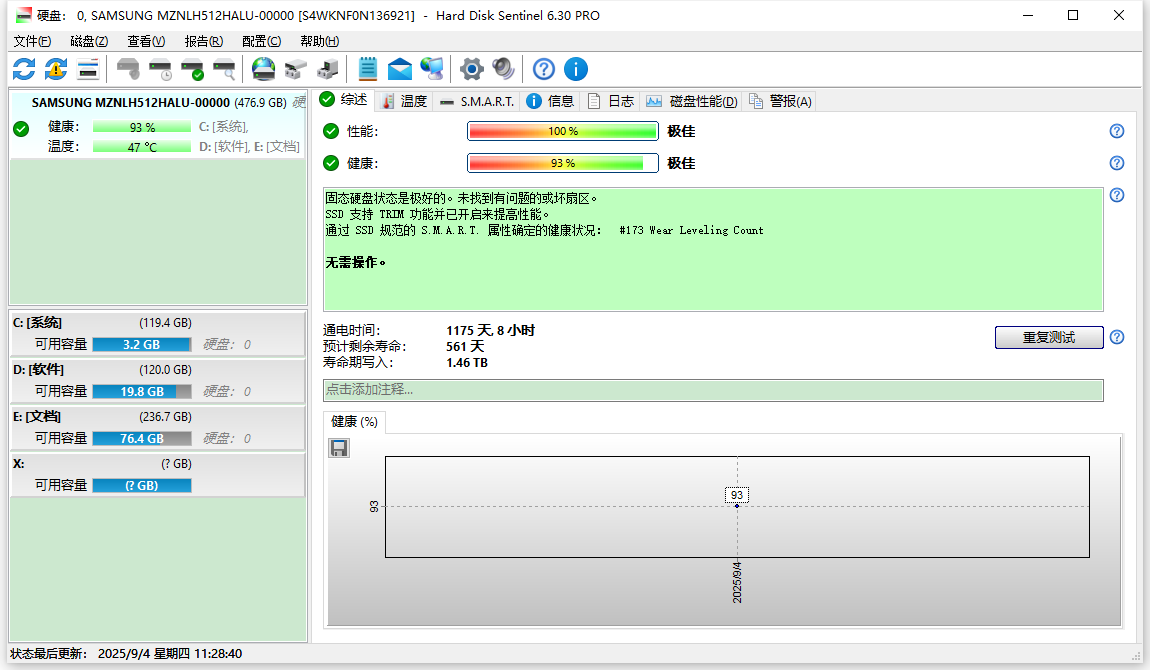Open the report notepad icon in toolbar
This screenshot has width=1150, height=670.
tap(367, 69)
